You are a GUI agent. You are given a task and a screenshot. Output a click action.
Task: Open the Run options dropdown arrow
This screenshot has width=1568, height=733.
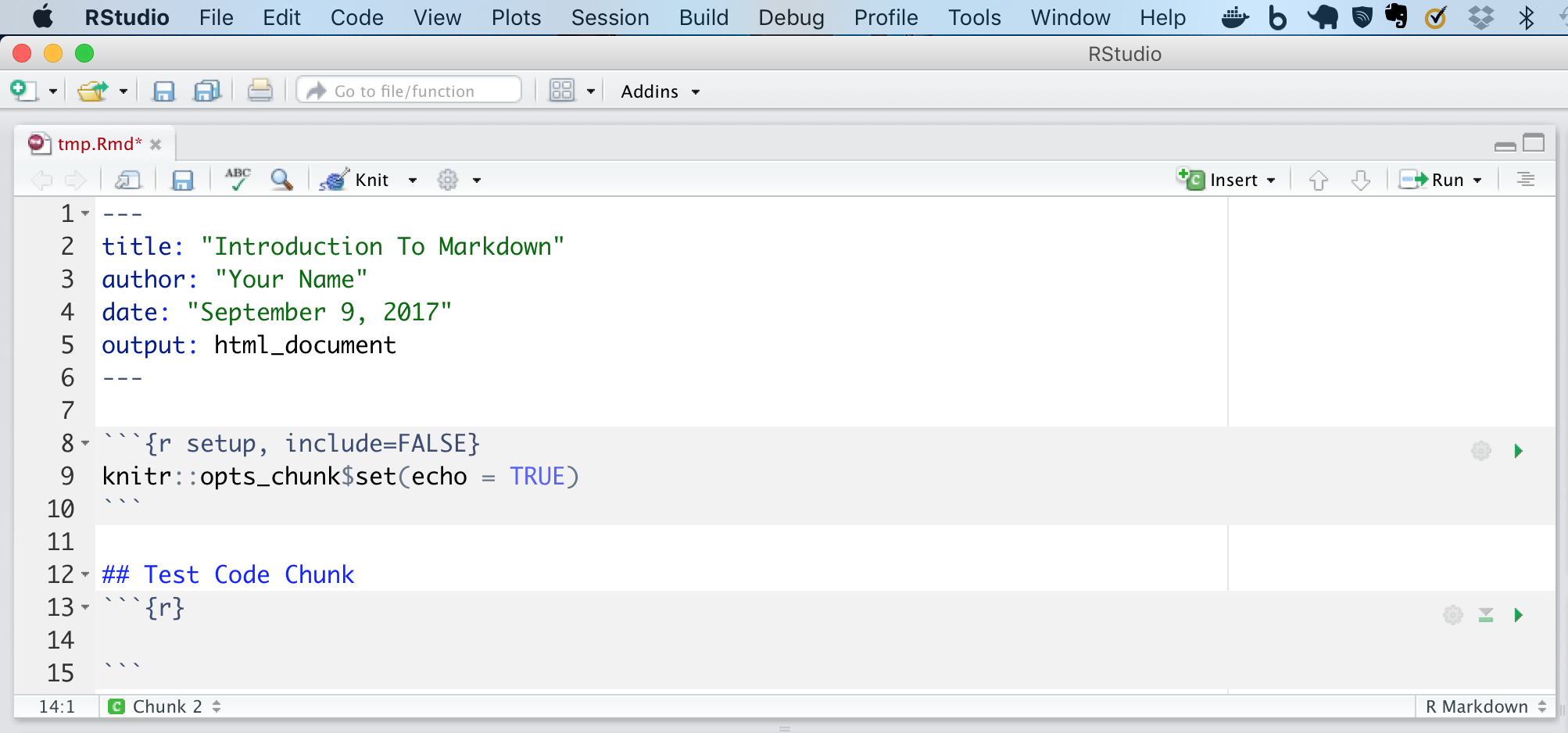click(1477, 181)
